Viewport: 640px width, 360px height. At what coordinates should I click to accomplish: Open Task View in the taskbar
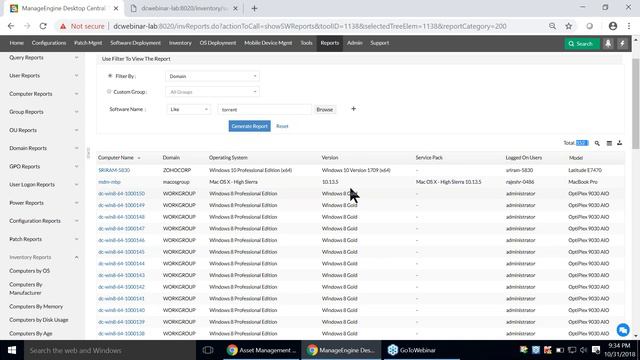(x=208, y=350)
